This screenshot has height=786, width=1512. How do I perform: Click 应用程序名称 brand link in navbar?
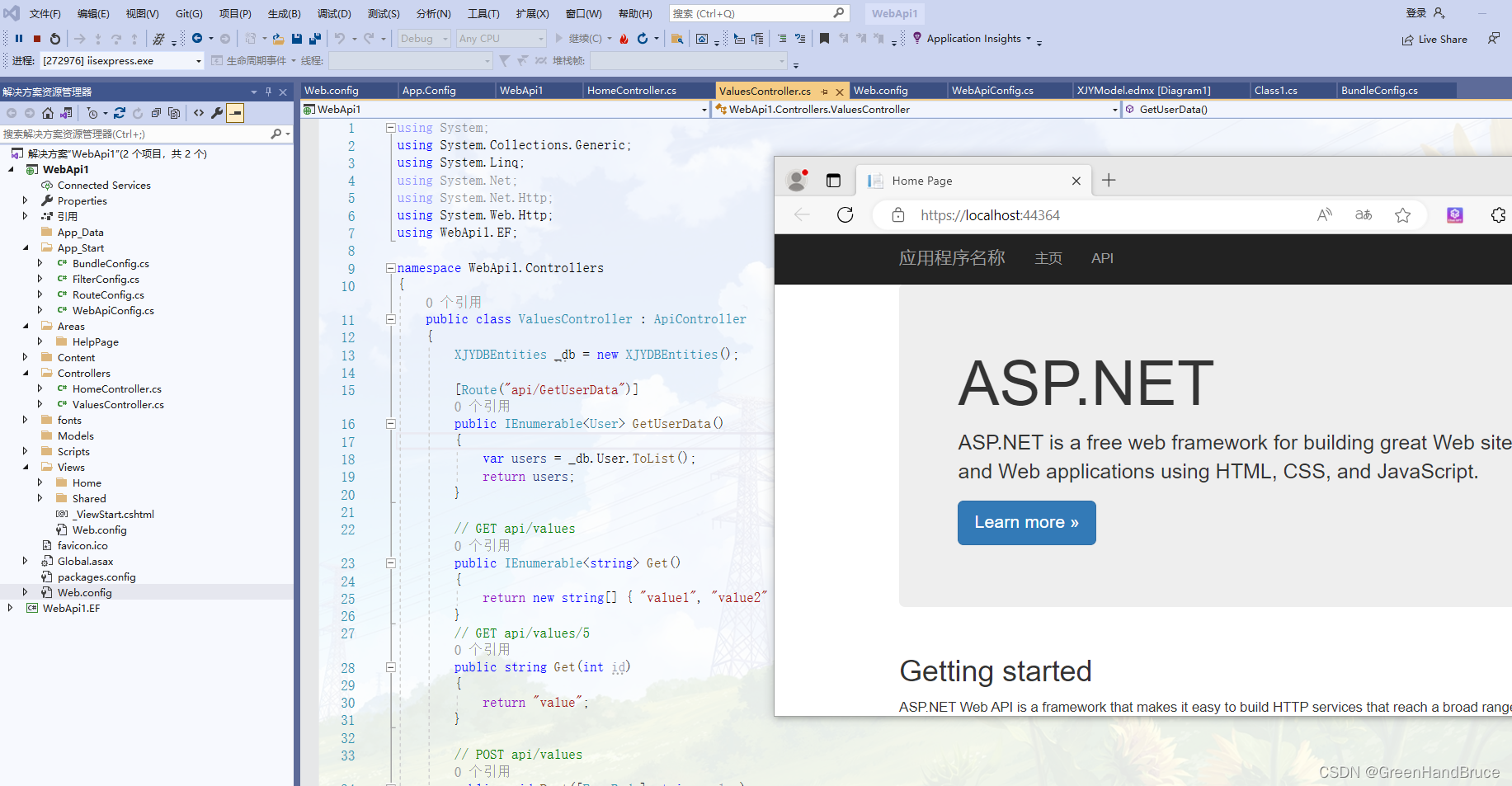tap(952, 259)
